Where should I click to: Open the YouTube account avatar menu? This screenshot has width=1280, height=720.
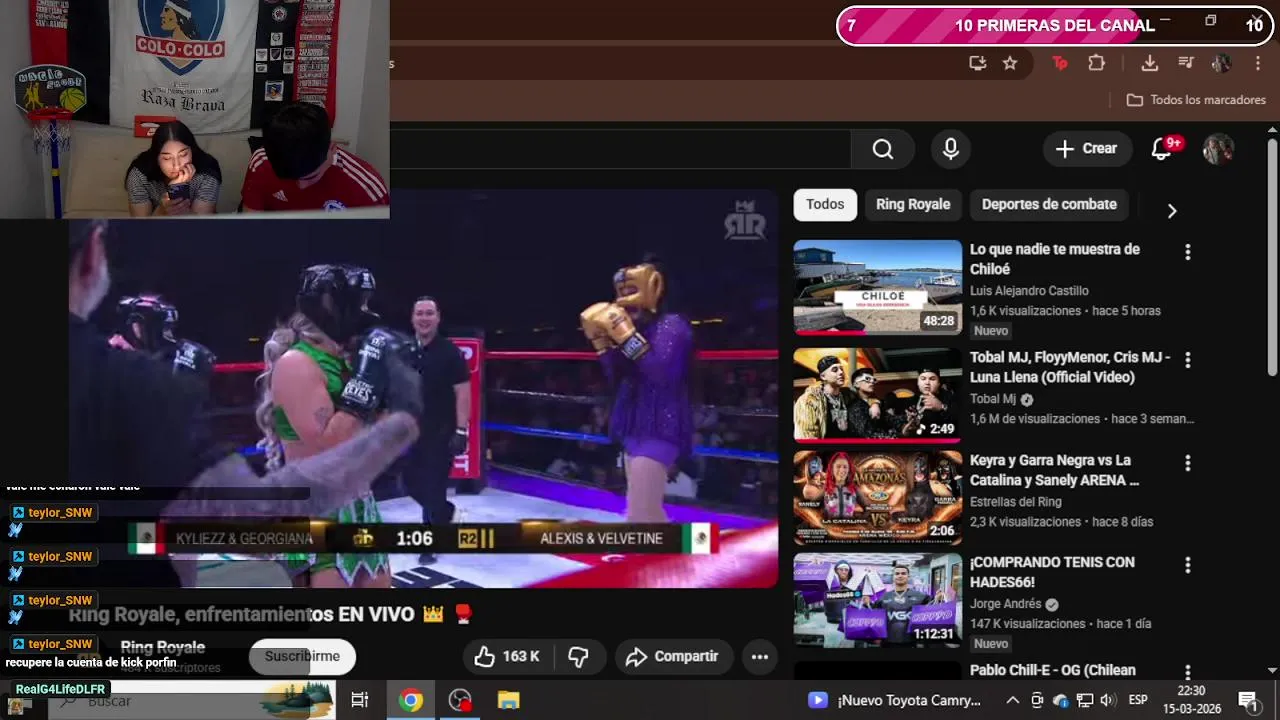point(1218,149)
